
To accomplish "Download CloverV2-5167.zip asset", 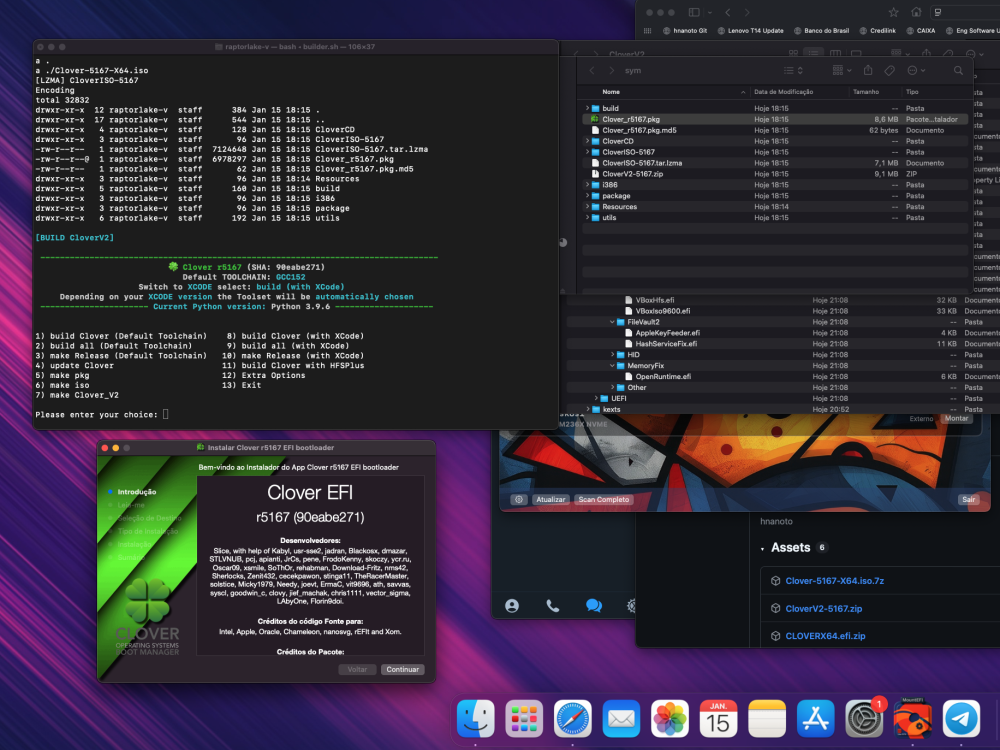I will (x=823, y=609).
